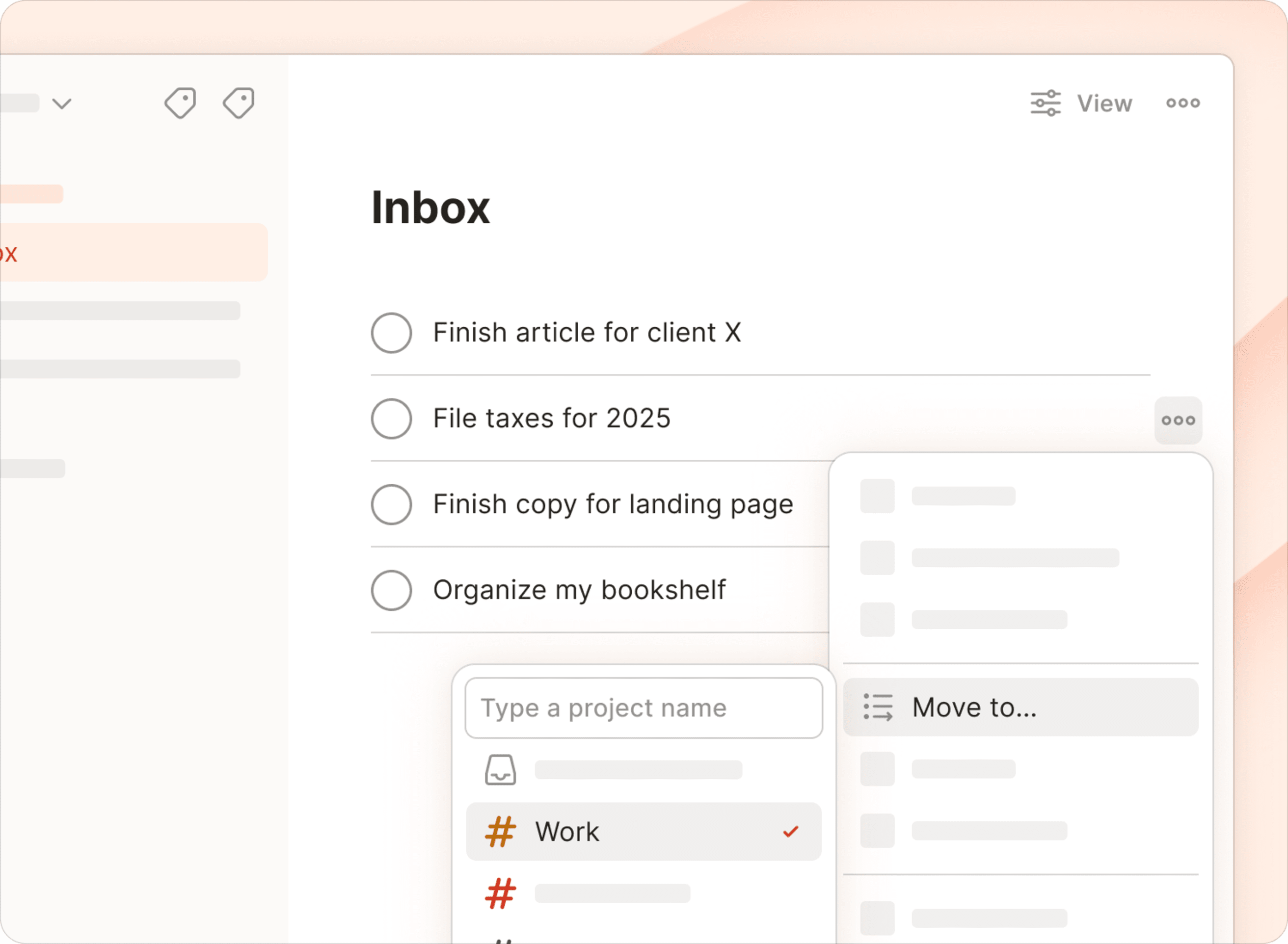This screenshot has height=944, width=1288.
Task: Choose Work project from the list
Action: pos(567,832)
